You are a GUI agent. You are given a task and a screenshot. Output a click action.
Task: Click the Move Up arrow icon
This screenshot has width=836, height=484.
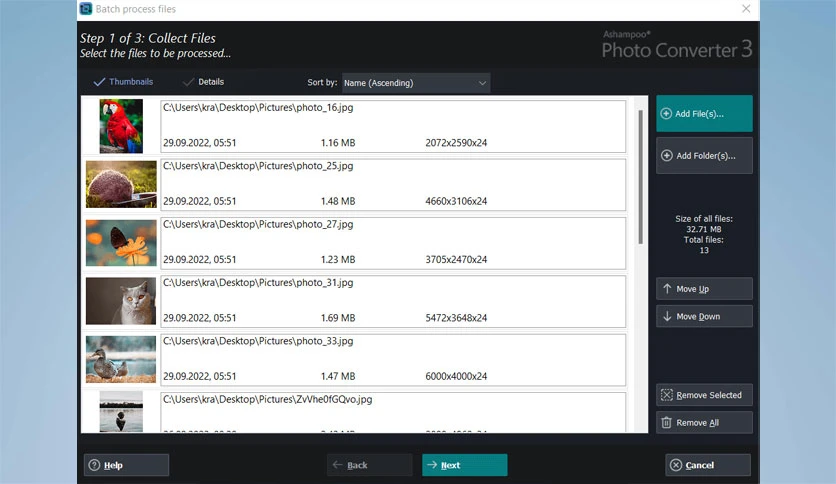[x=667, y=288]
